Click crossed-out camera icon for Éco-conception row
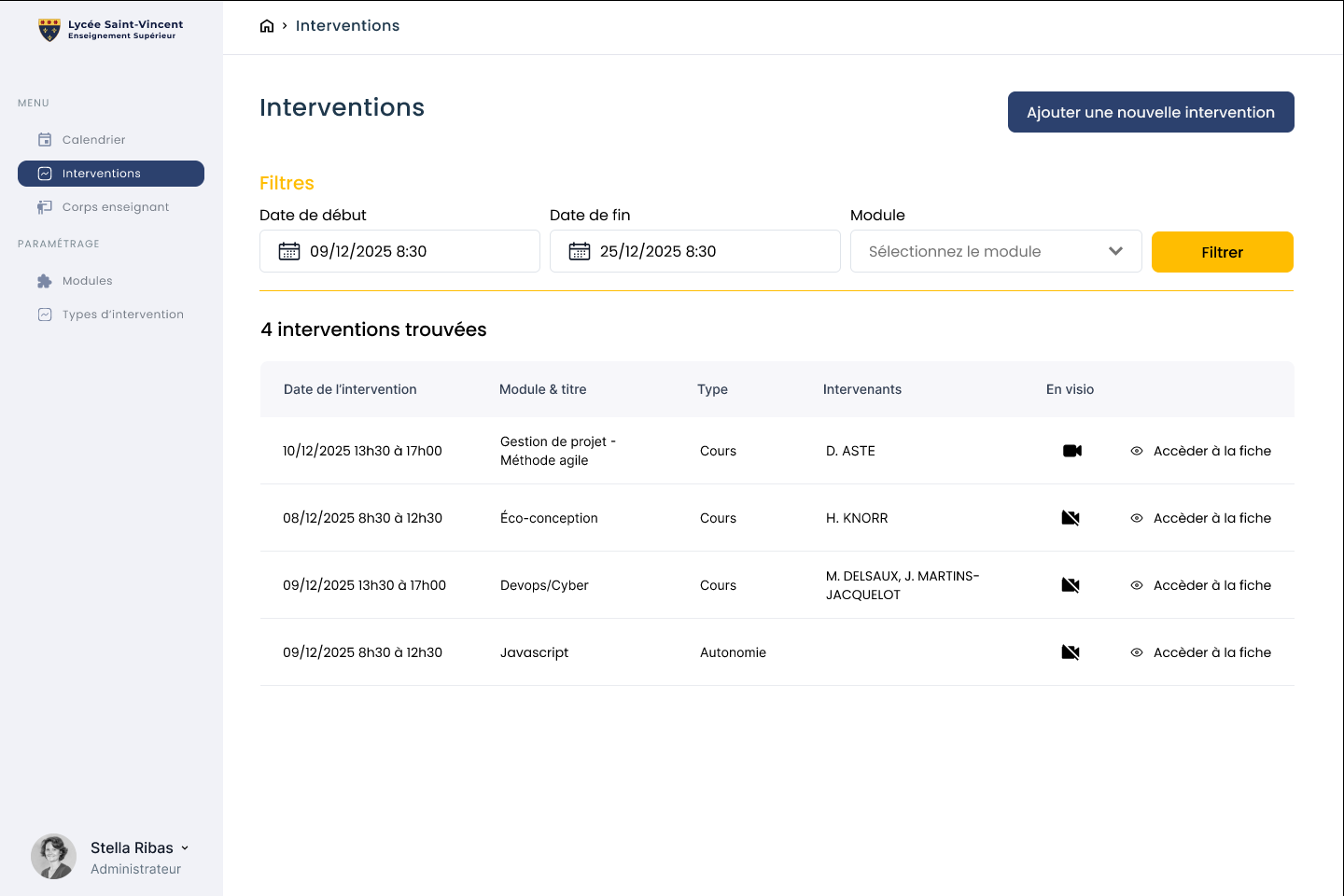 (x=1071, y=518)
